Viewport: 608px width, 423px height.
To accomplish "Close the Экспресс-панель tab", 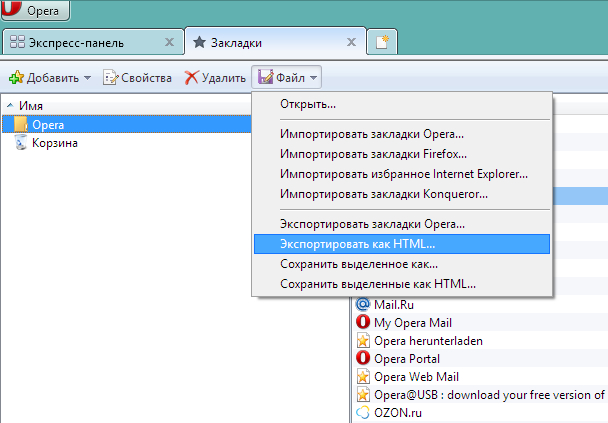I will pyautogui.click(x=169, y=42).
